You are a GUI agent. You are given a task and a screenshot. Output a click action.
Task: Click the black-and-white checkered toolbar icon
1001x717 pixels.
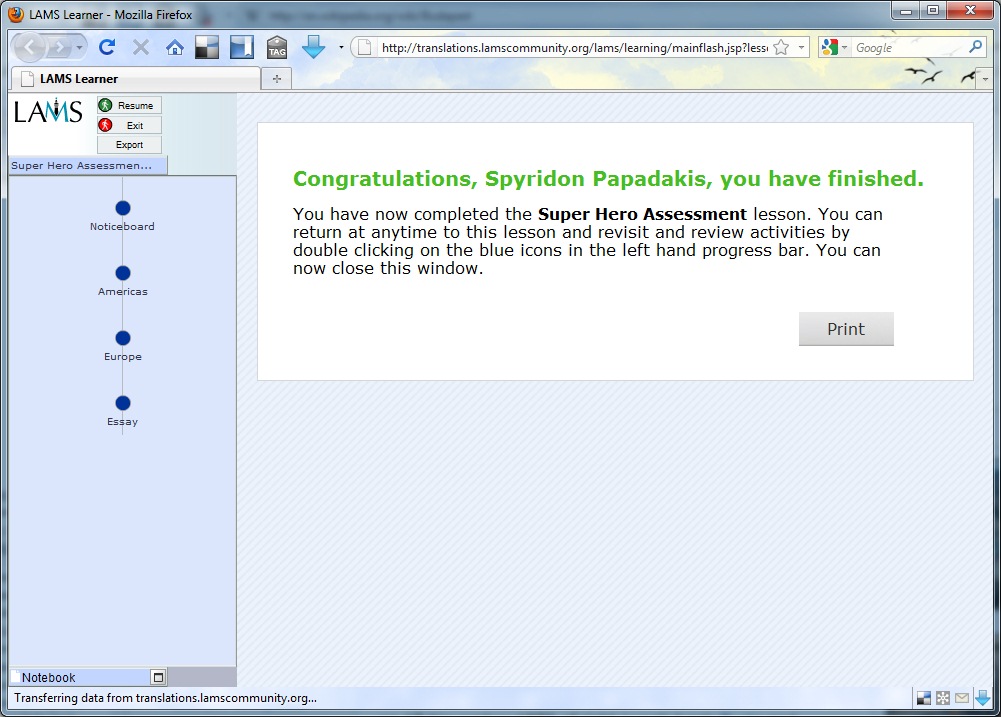coord(207,47)
